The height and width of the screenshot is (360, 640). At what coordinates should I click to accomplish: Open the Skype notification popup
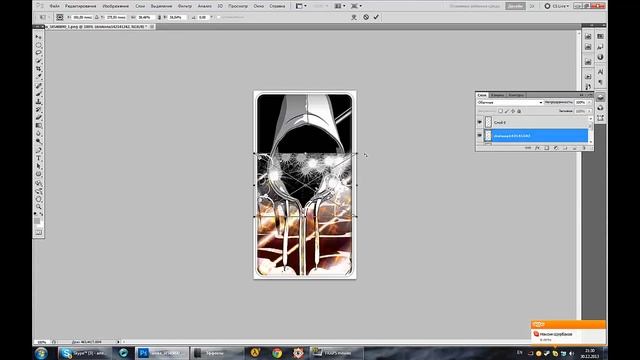click(x=568, y=333)
